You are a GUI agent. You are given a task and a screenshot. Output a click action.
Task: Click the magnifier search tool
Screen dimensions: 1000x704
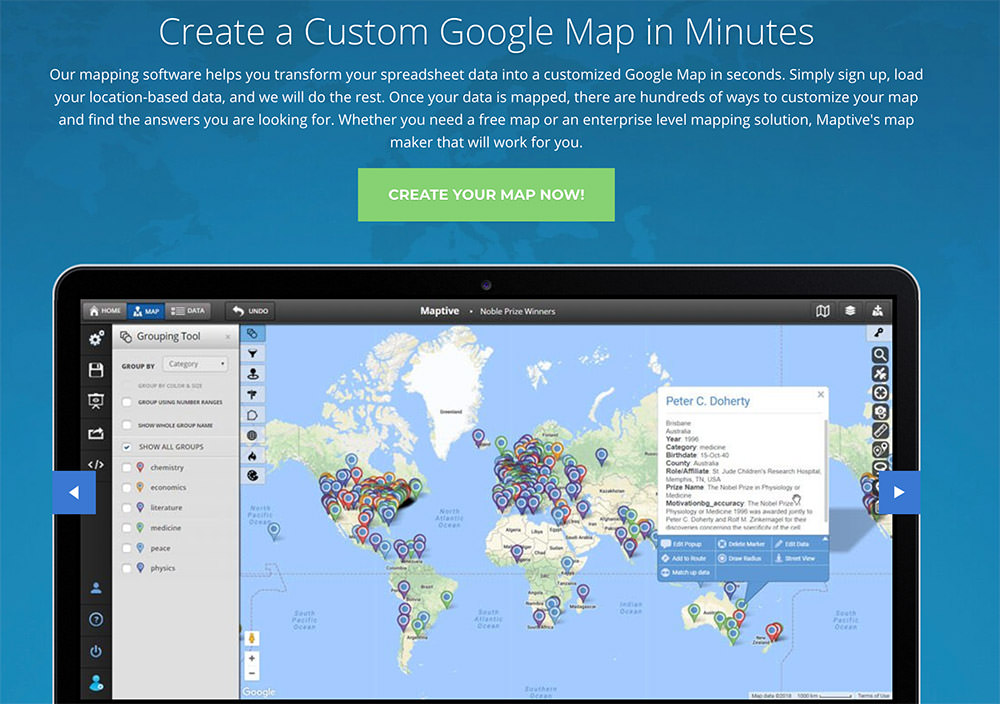(x=880, y=355)
